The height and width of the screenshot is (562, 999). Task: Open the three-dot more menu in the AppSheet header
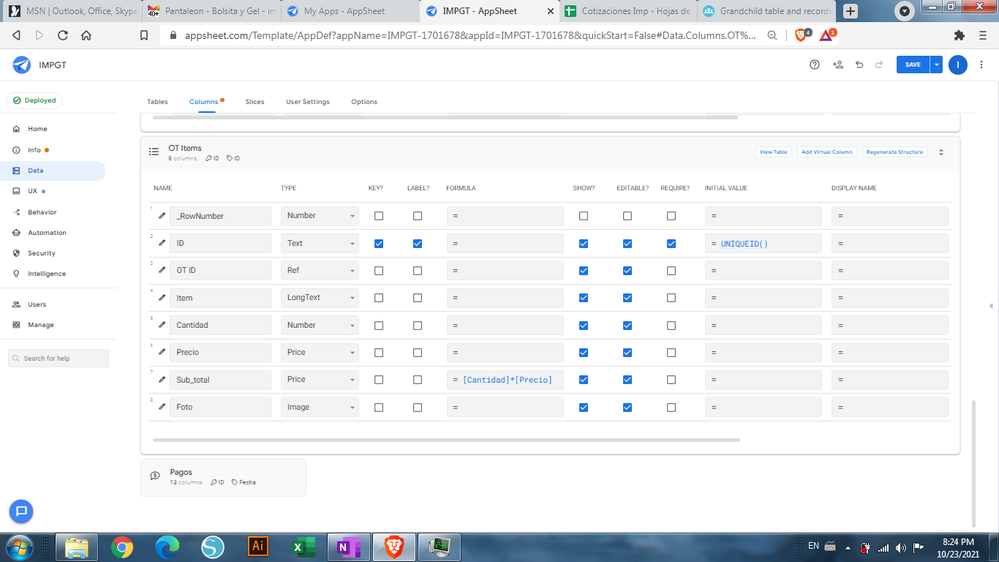tap(981, 64)
